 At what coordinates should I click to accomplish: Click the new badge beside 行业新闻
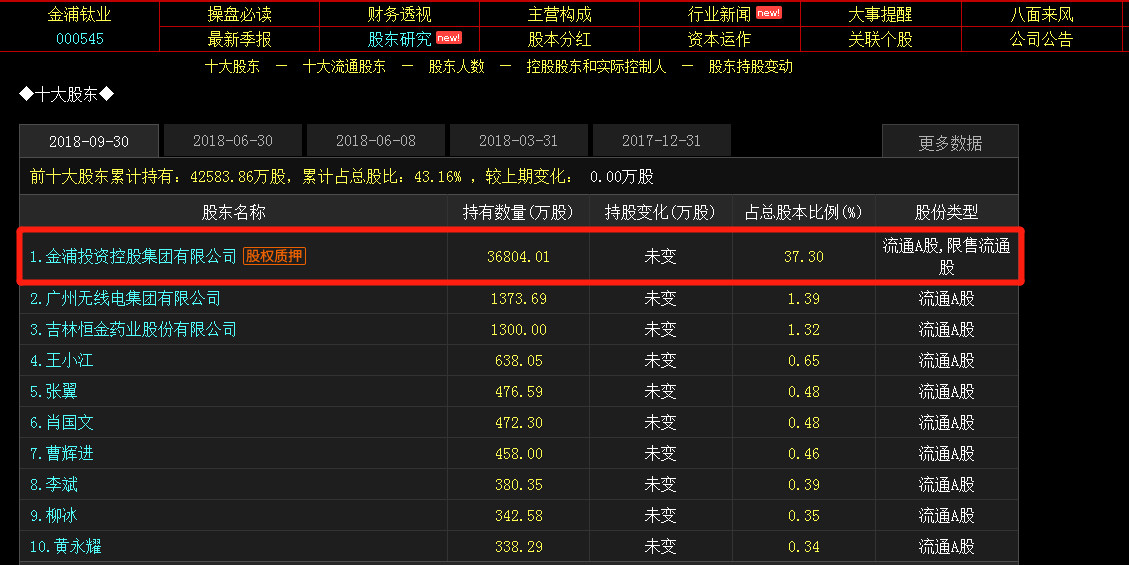click(768, 13)
